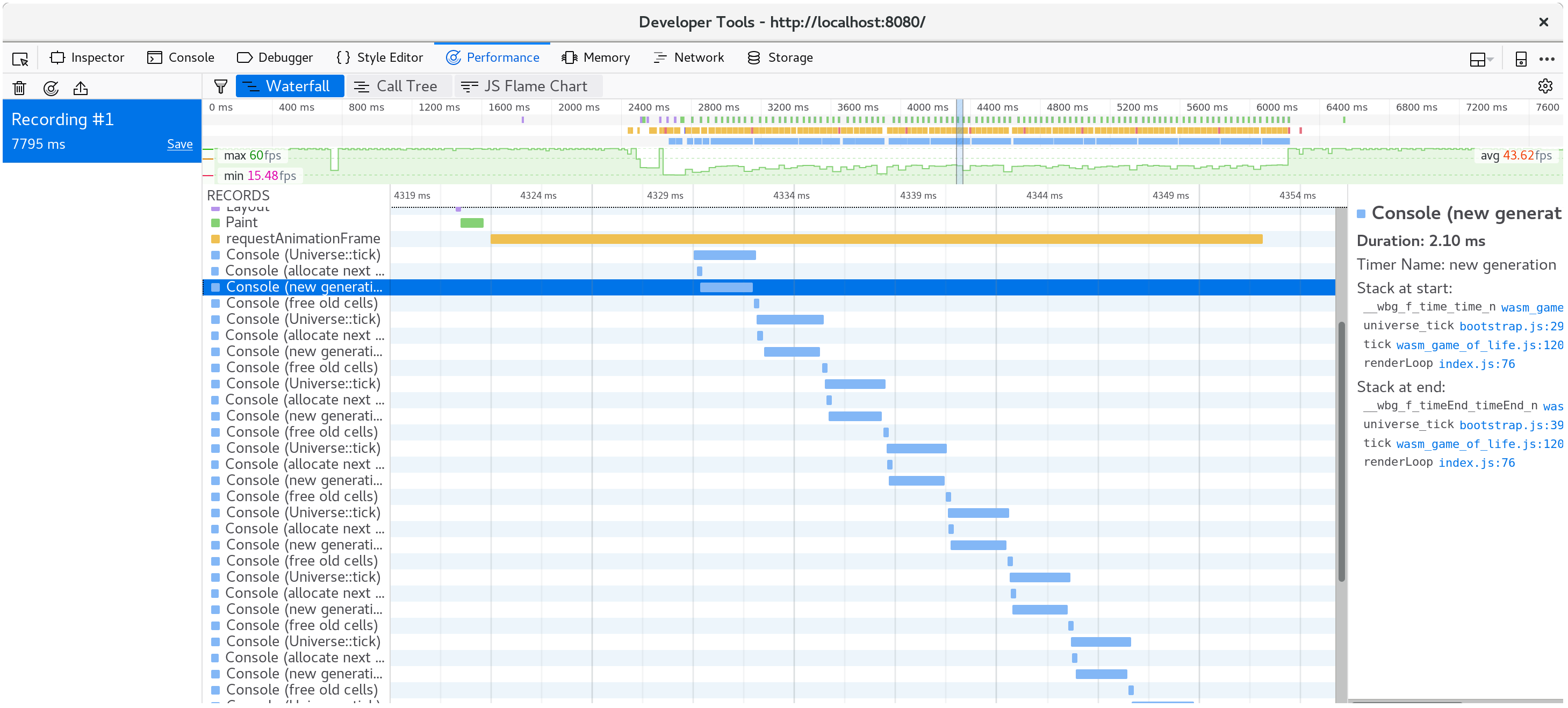Click the start recording performance icon
Viewport: 1568px width, 708px height.
click(x=51, y=88)
